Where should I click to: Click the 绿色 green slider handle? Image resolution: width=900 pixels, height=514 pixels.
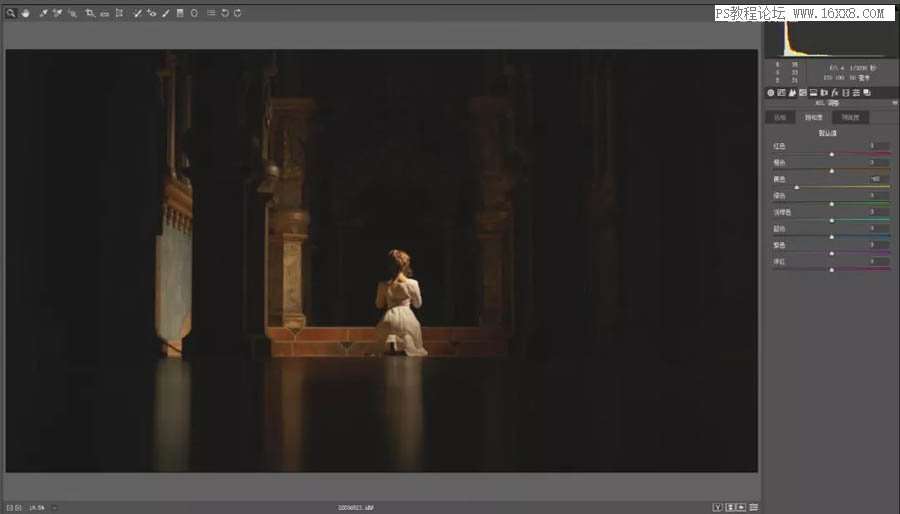(832, 204)
